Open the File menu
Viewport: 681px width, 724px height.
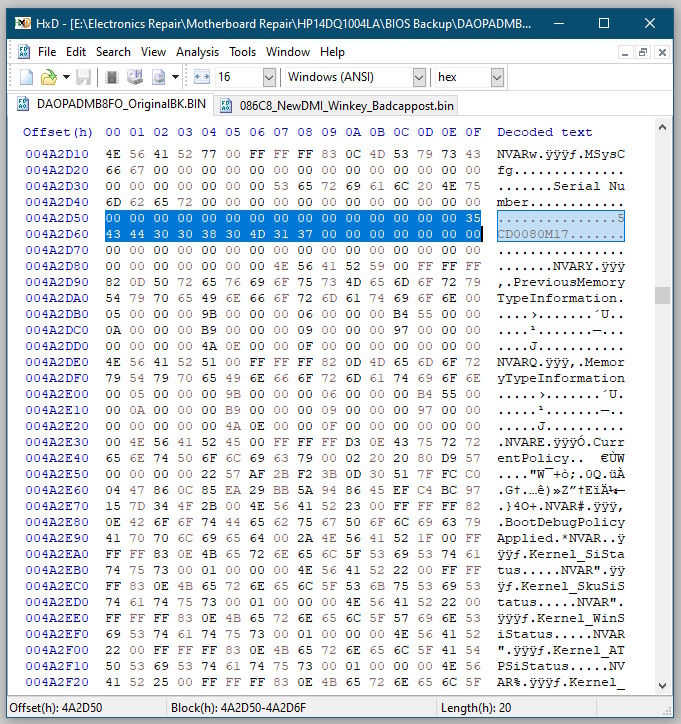47,52
